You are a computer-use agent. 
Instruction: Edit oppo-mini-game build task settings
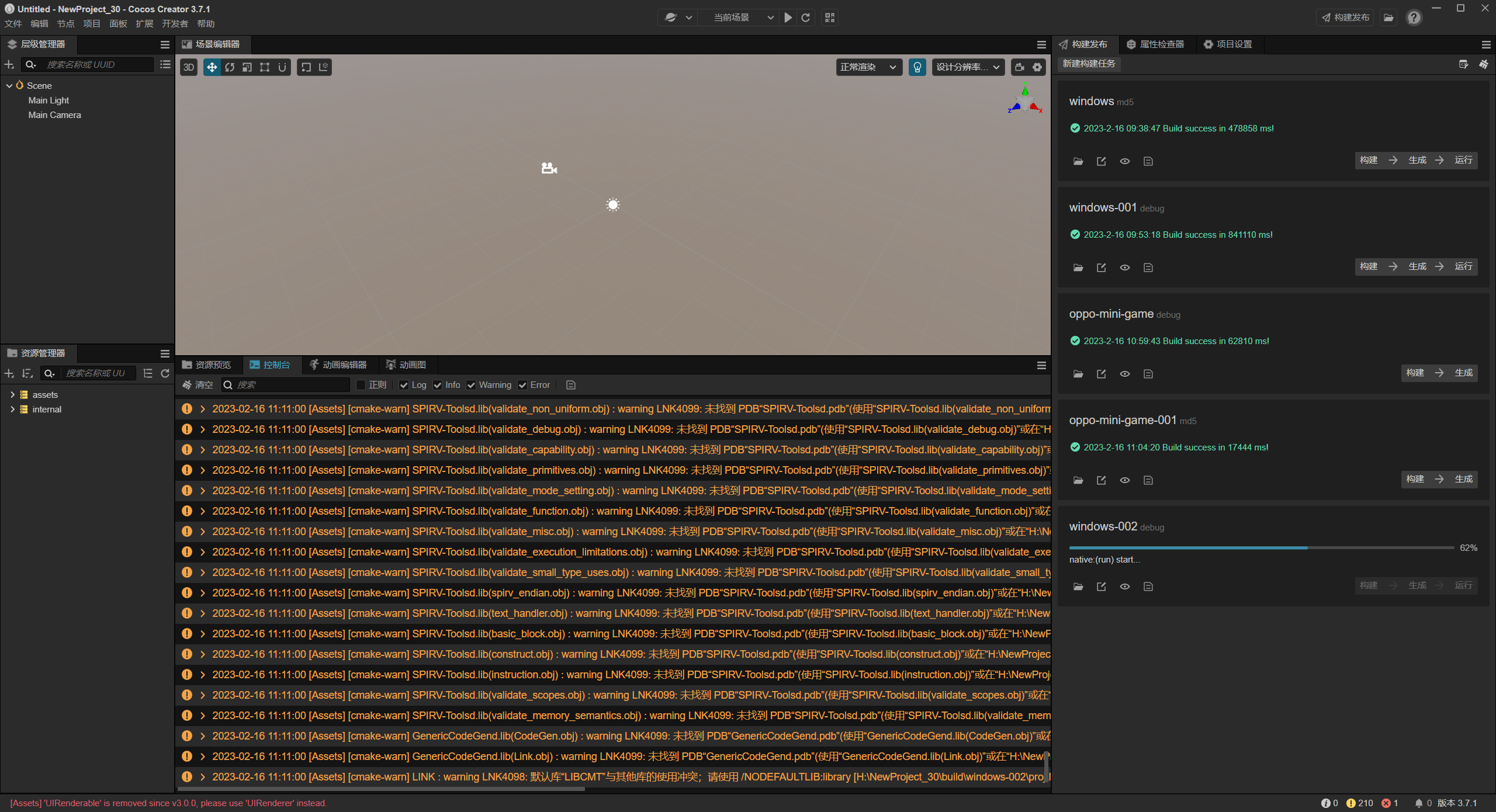pyautogui.click(x=1102, y=374)
